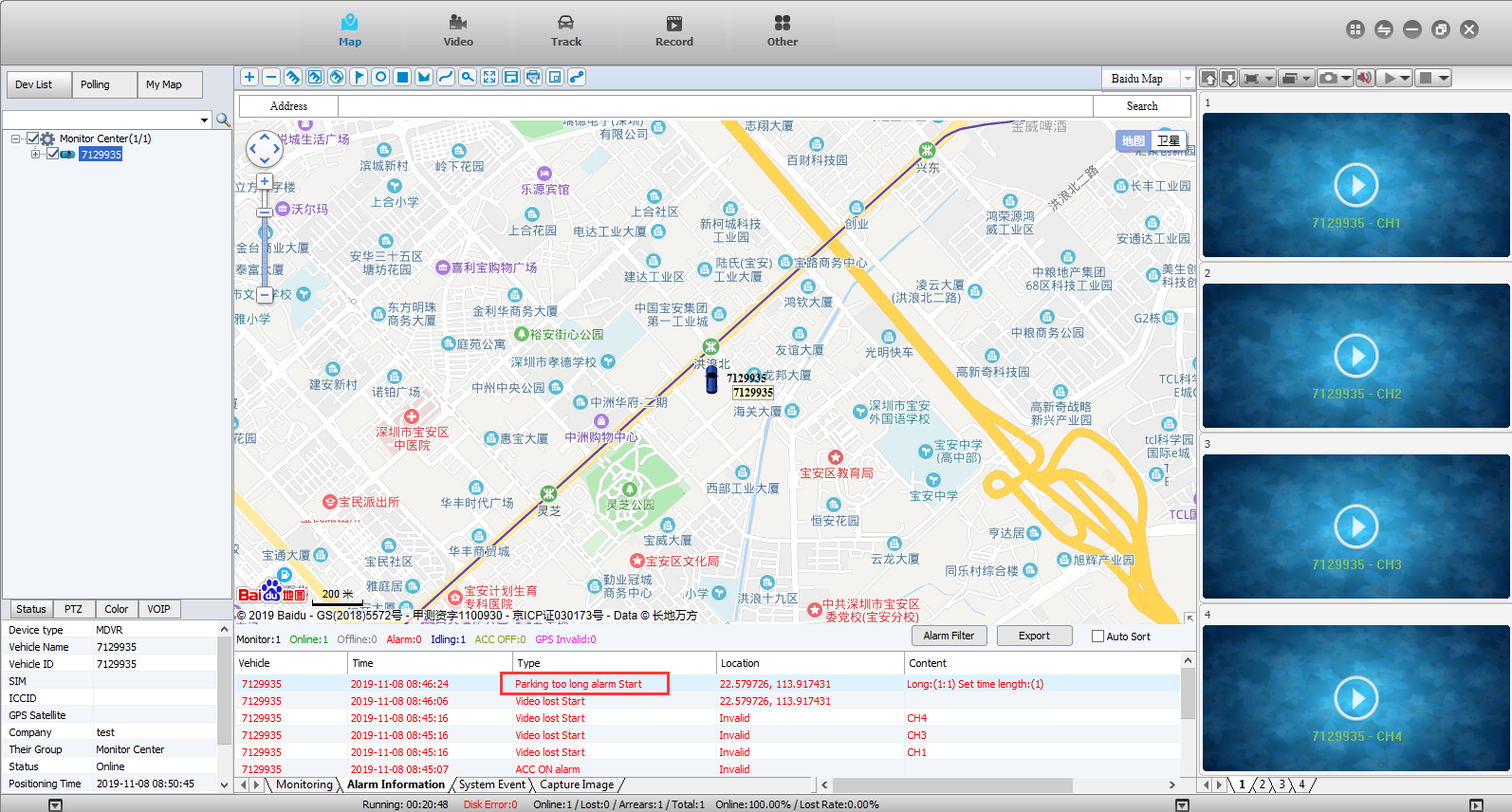Expand the 7129935 device tree node
The height and width of the screenshot is (812, 1512).
[x=36, y=155]
